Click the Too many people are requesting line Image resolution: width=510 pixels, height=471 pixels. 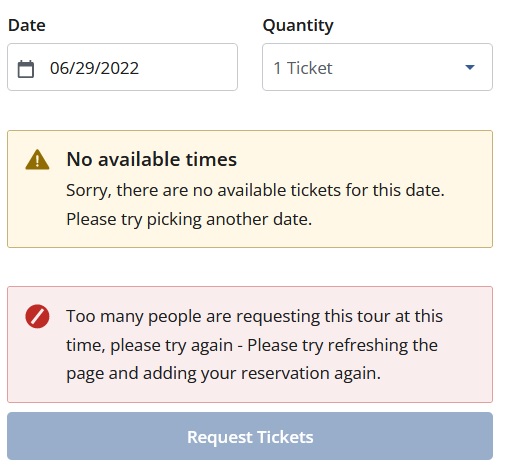point(254,317)
